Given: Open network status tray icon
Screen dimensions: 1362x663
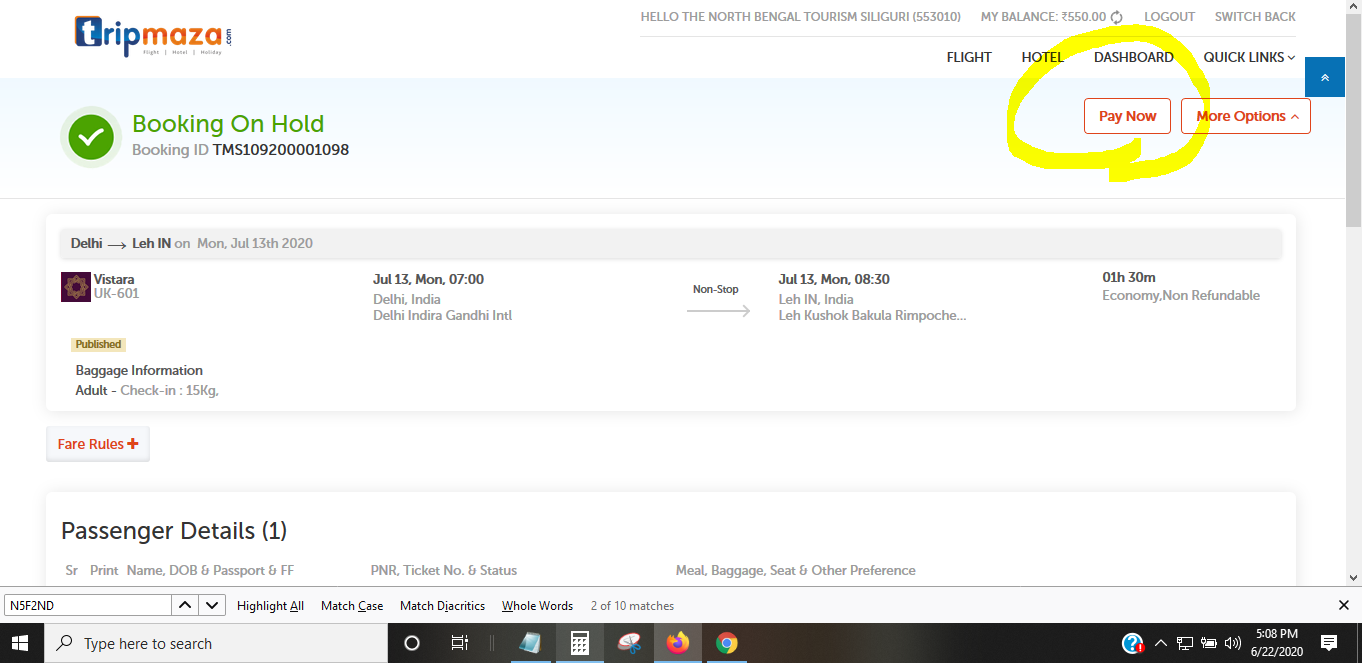Looking at the screenshot, I should [1185, 643].
